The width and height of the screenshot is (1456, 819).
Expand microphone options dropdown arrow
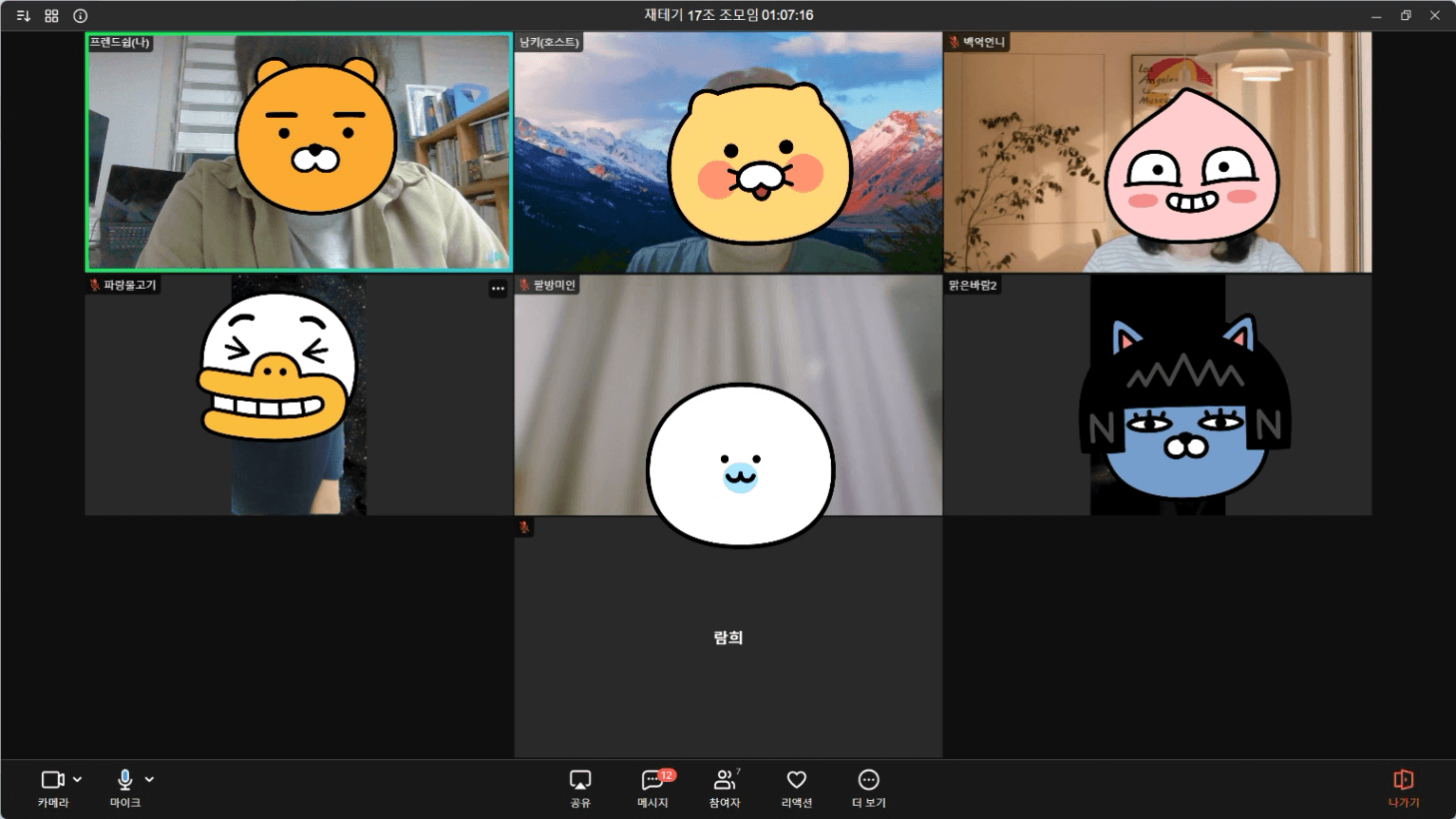[x=150, y=779]
